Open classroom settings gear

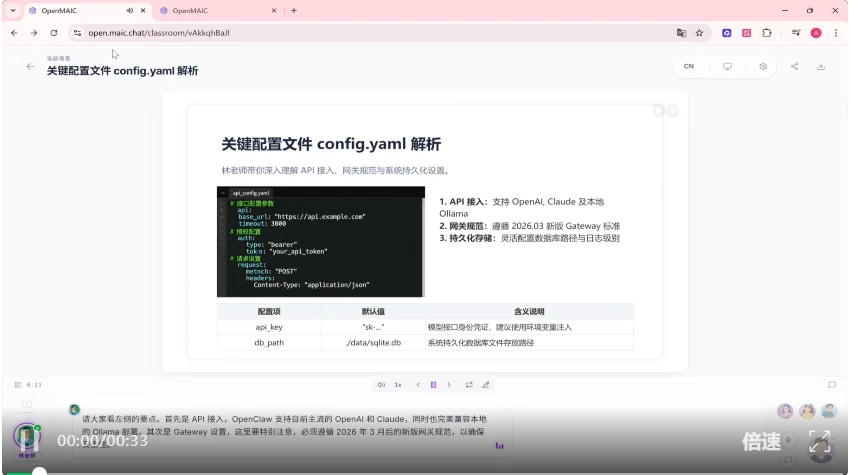pos(763,66)
